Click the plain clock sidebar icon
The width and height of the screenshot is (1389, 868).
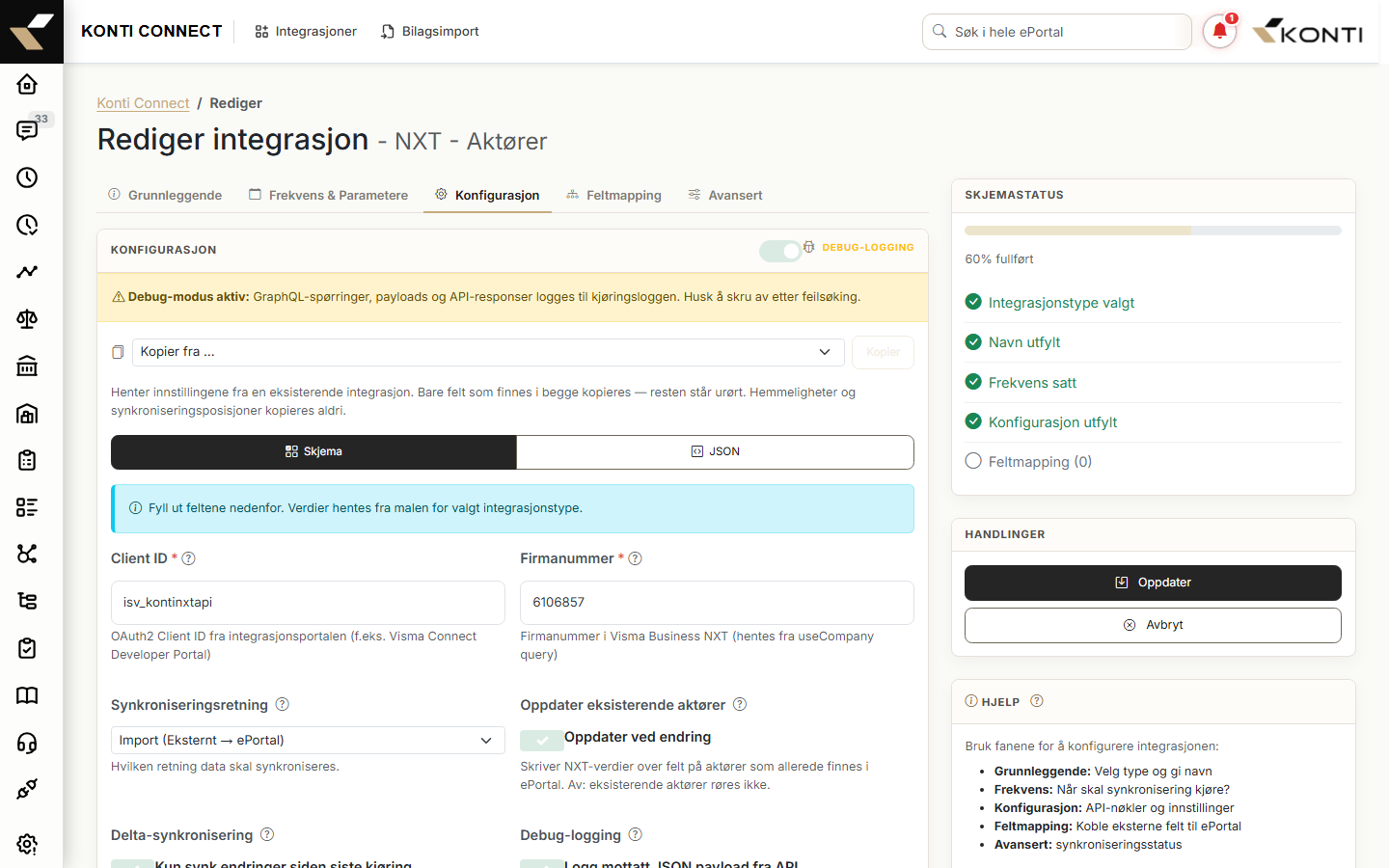tap(27, 177)
